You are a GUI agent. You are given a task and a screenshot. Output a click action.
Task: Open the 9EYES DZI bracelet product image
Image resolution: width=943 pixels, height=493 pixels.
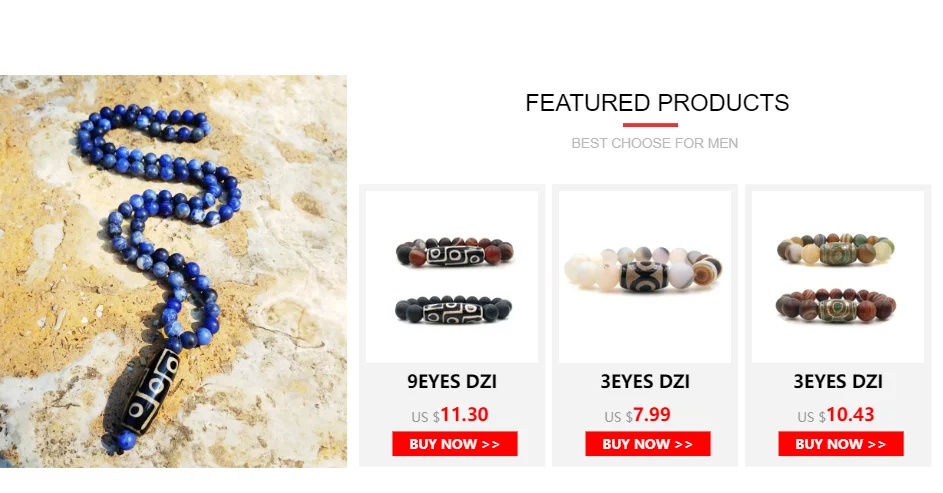tap(452, 277)
